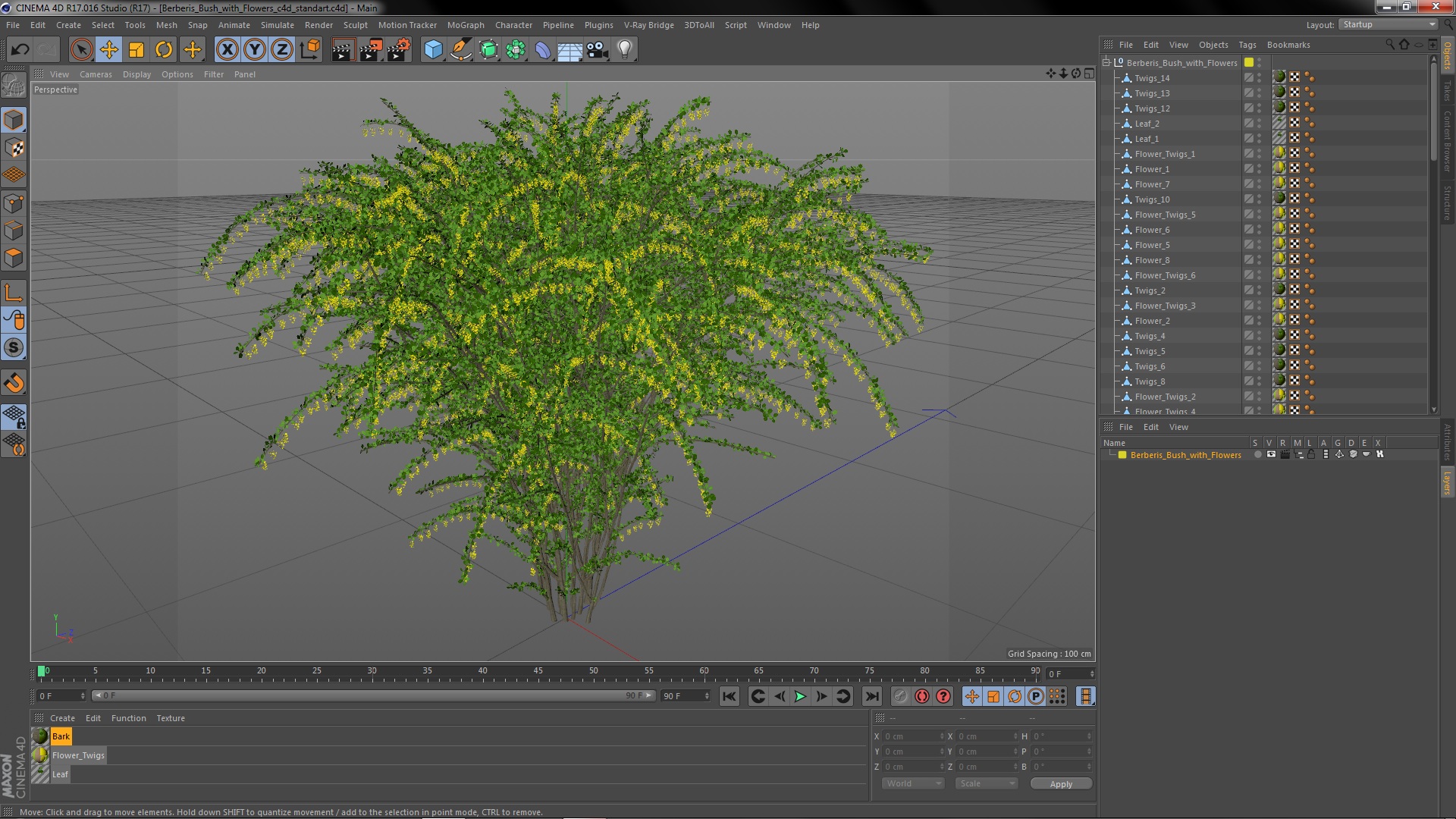
Task: Select Twigs_14 in the object list
Action: click(1151, 78)
